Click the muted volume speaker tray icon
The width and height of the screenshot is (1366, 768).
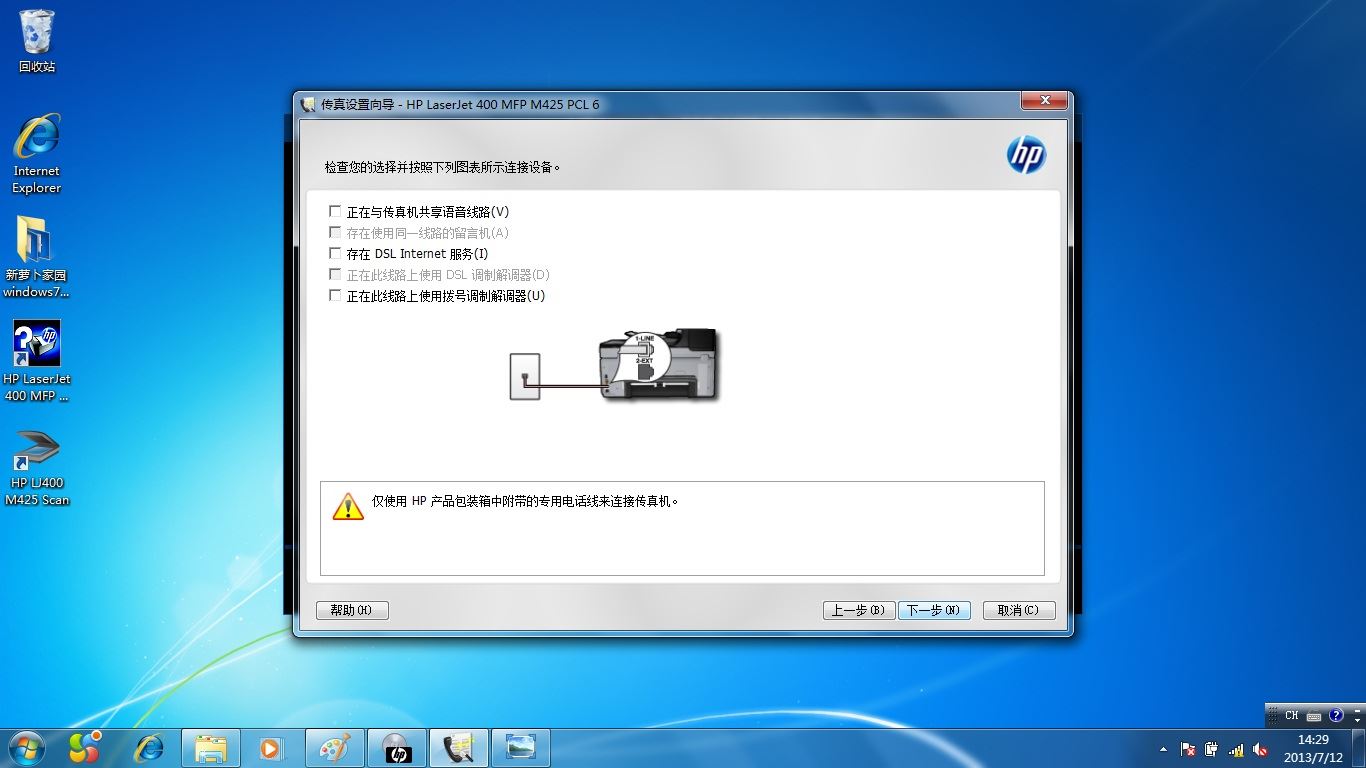tap(1260, 749)
